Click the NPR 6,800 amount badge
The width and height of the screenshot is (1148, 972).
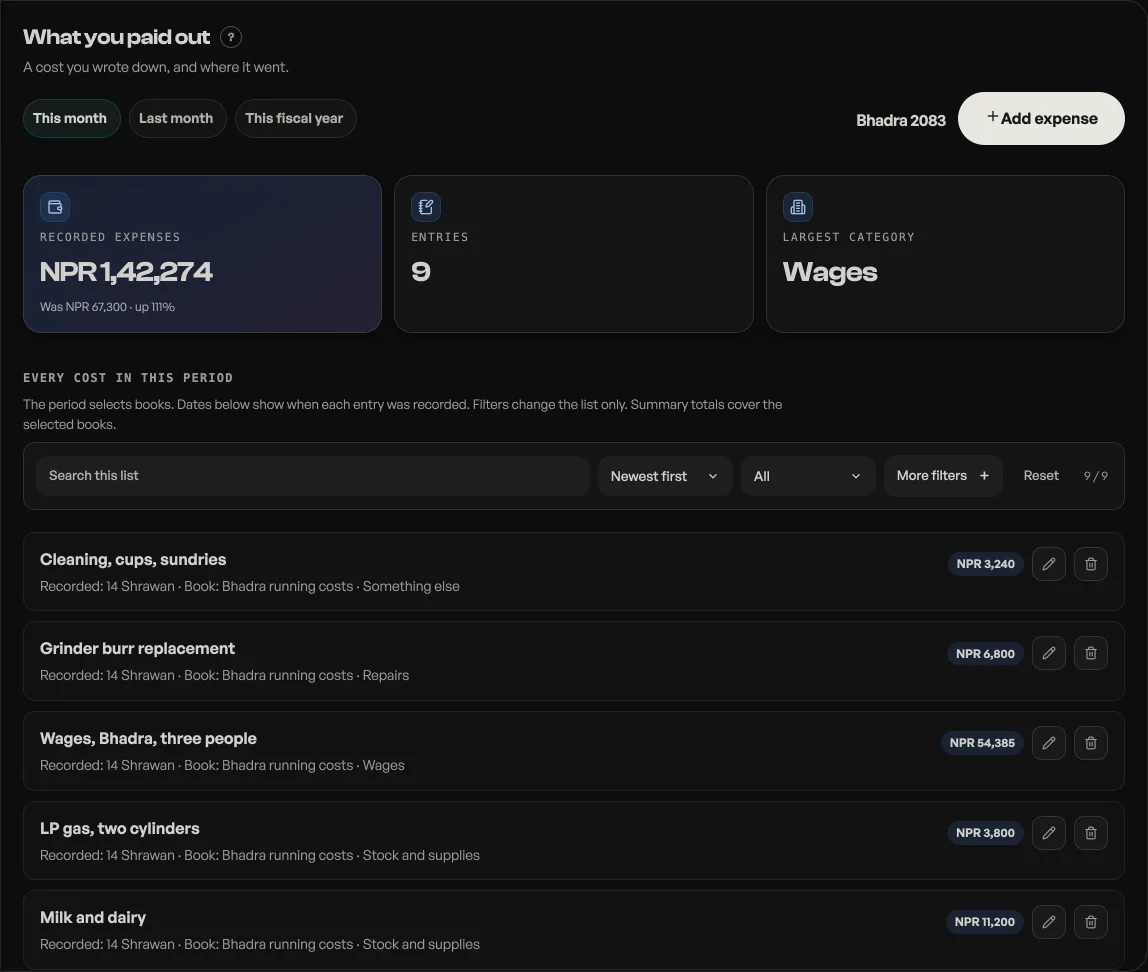point(985,654)
